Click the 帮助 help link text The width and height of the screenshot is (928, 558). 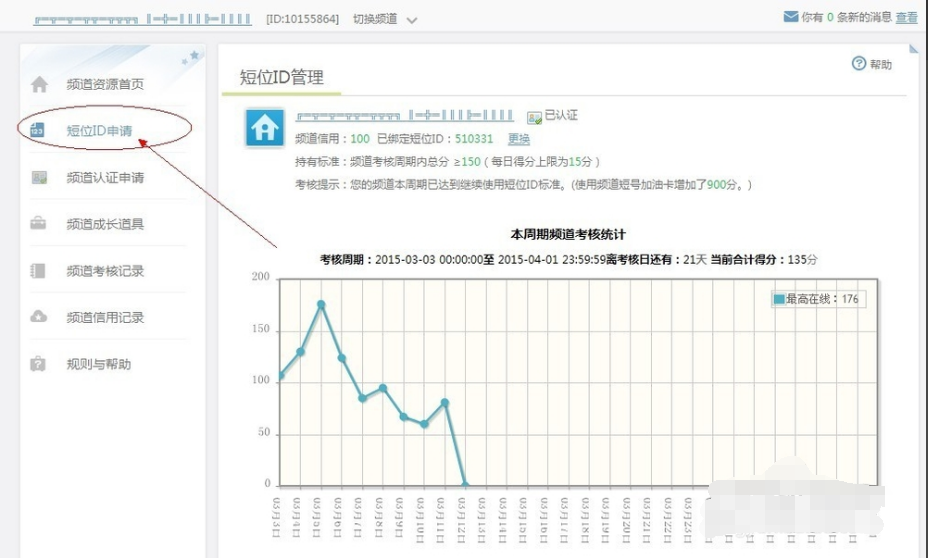[881, 64]
